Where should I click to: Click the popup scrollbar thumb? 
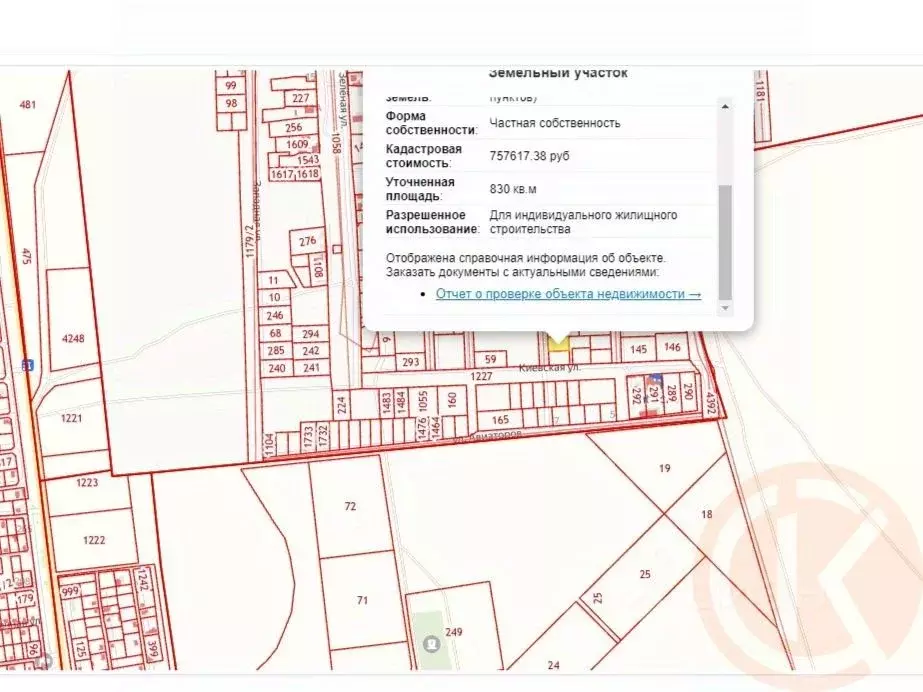(x=725, y=242)
